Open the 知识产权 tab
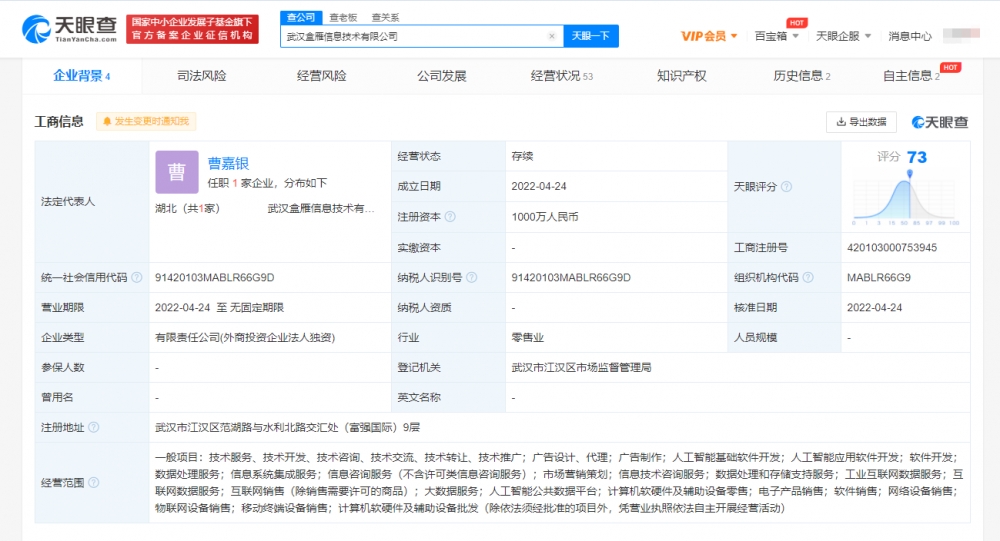The image size is (1000, 541). [x=681, y=76]
